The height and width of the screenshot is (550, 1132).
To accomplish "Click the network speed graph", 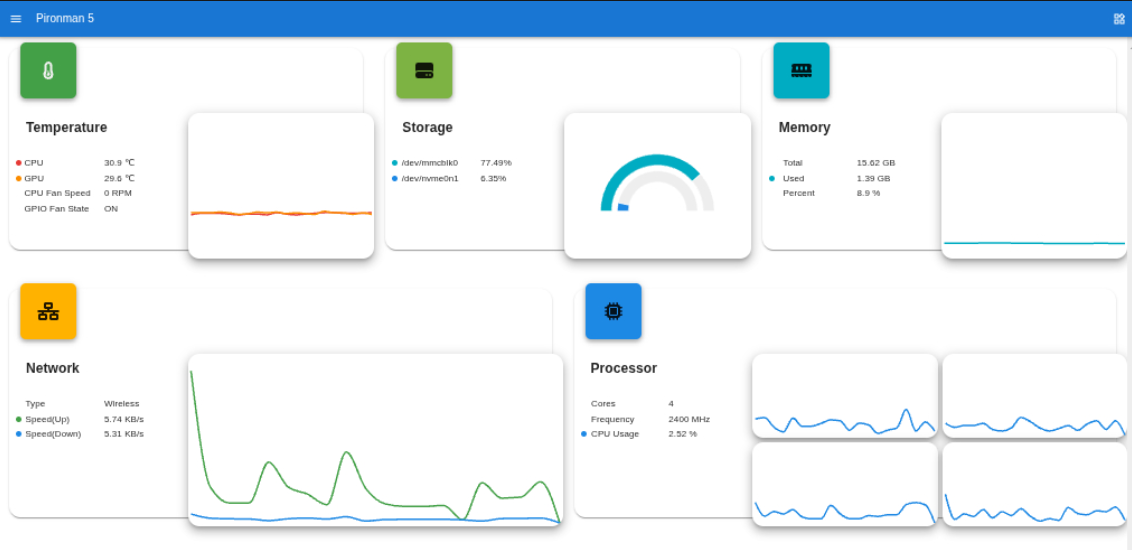I will point(375,440).
